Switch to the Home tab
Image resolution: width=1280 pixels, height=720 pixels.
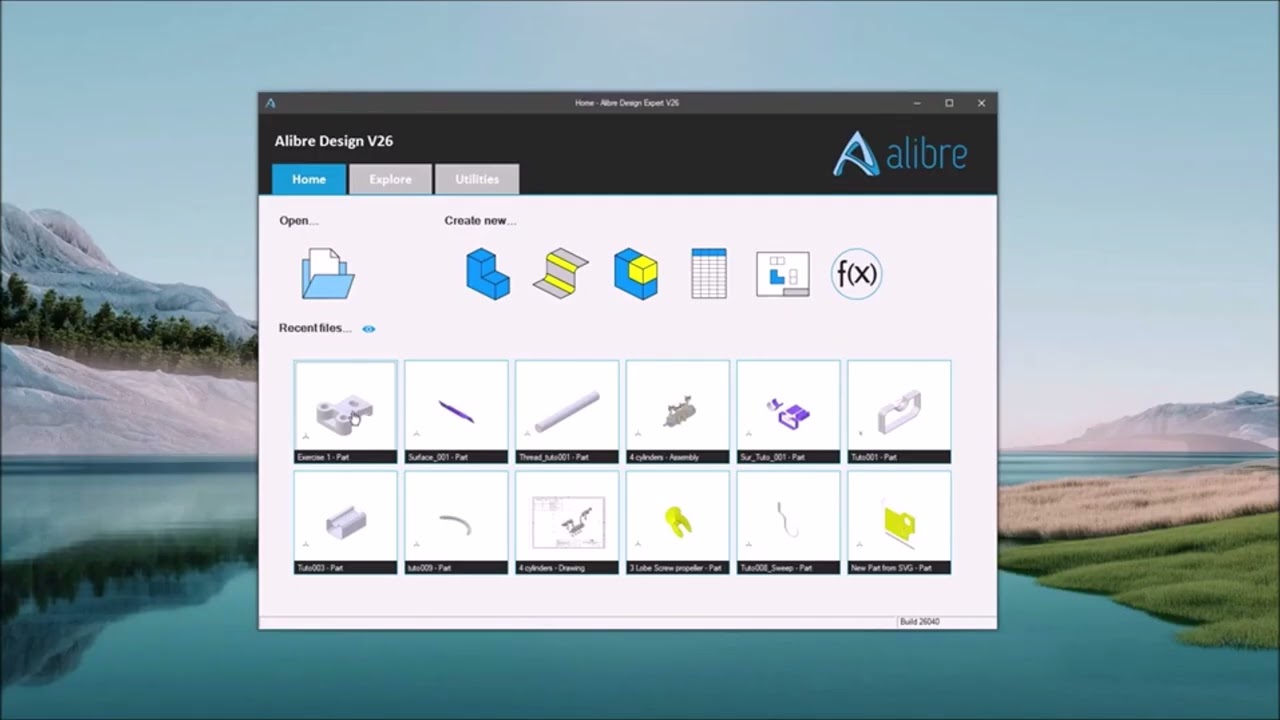pyautogui.click(x=309, y=179)
